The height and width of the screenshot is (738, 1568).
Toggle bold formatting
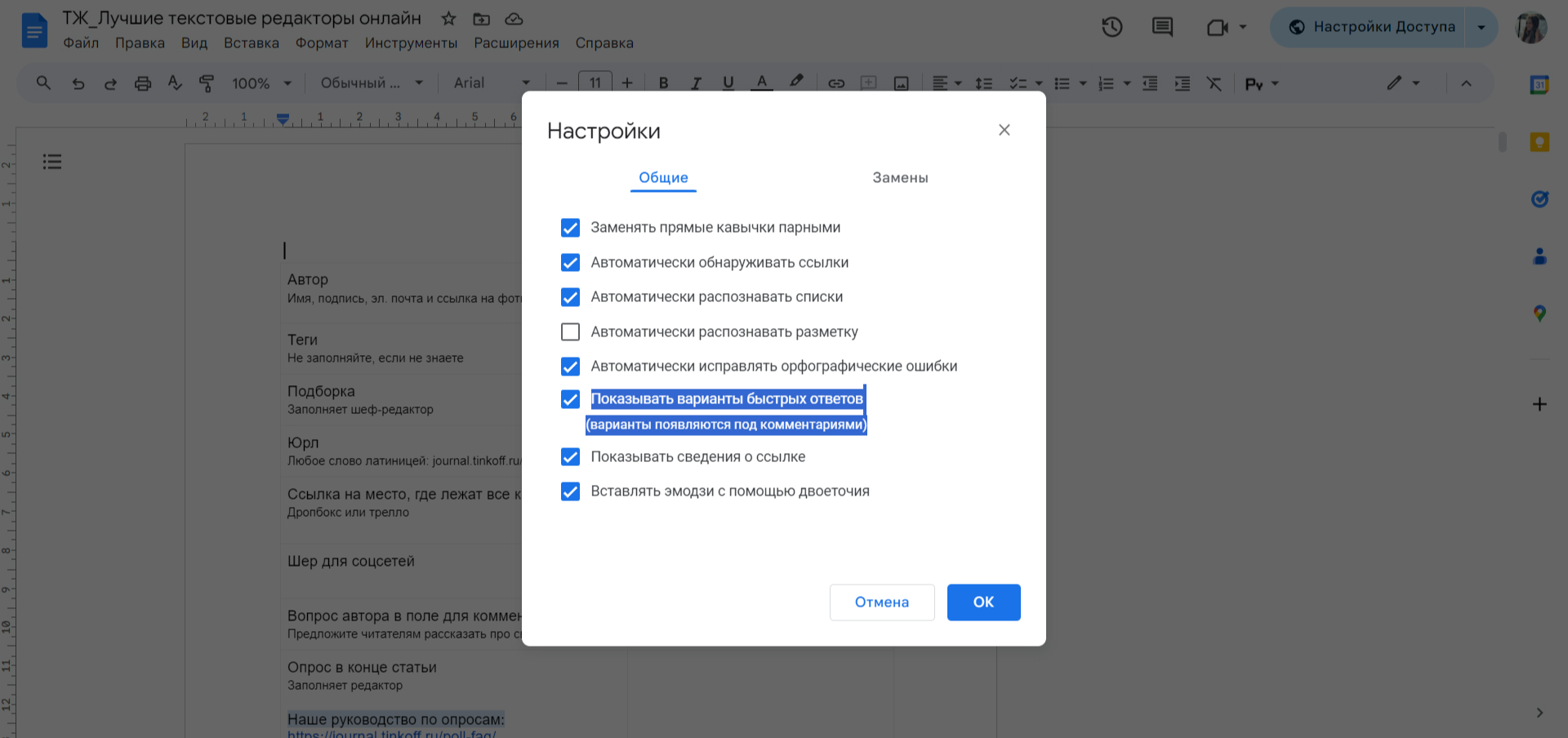[663, 82]
